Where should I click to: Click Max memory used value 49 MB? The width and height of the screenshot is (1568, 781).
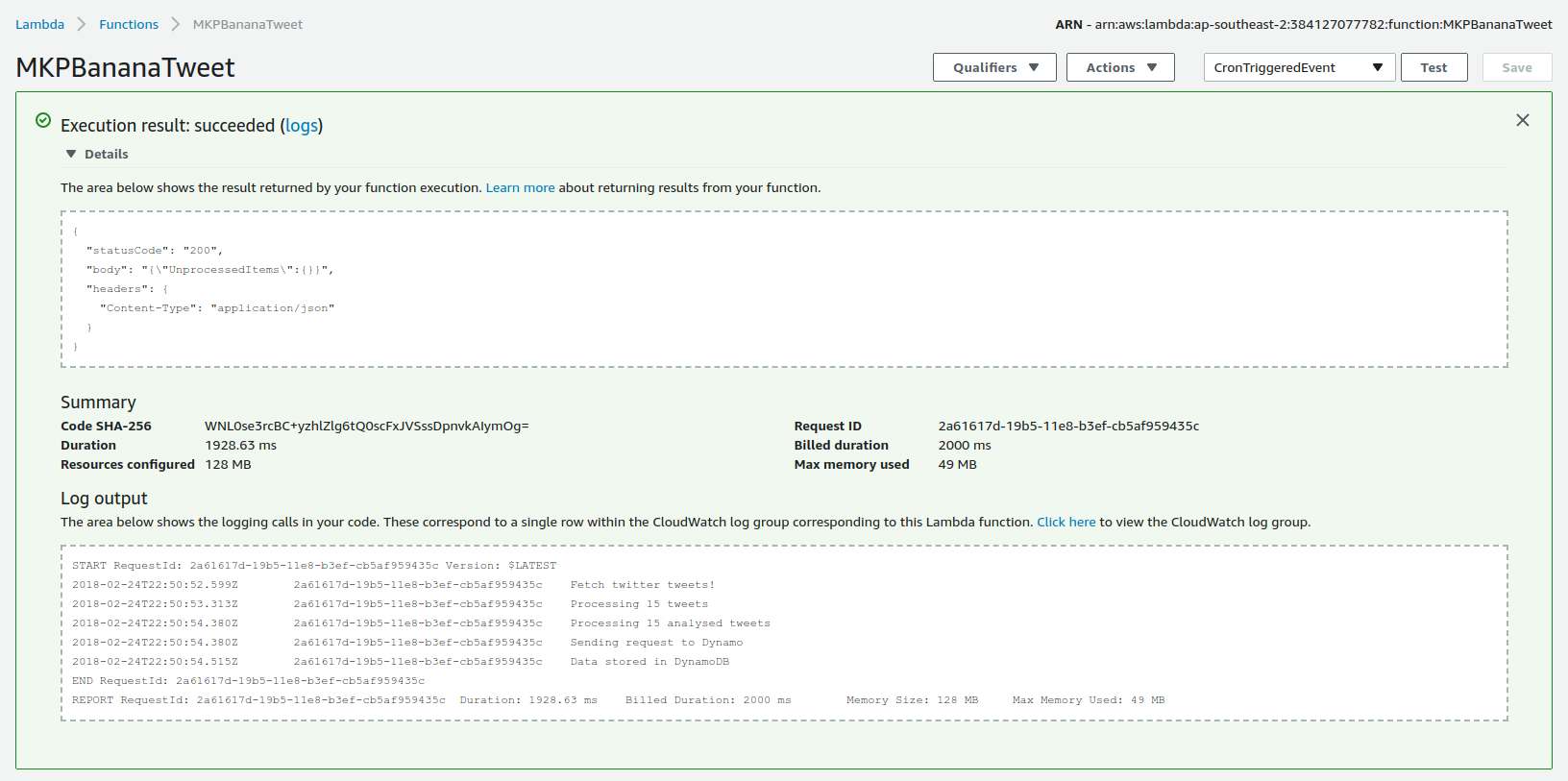[957, 464]
